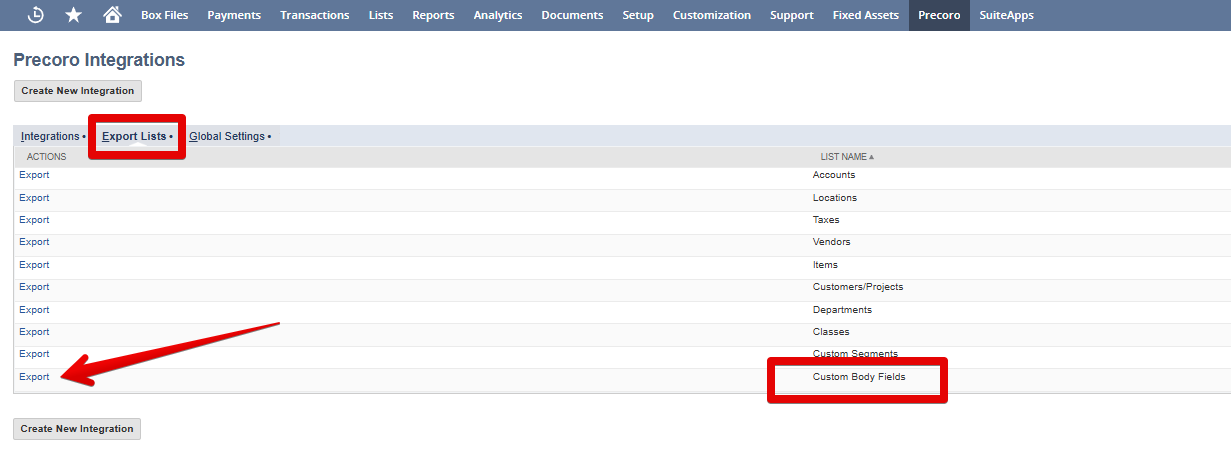1231x459 pixels.
Task: Click Export link for Classes
Action: (34, 332)
